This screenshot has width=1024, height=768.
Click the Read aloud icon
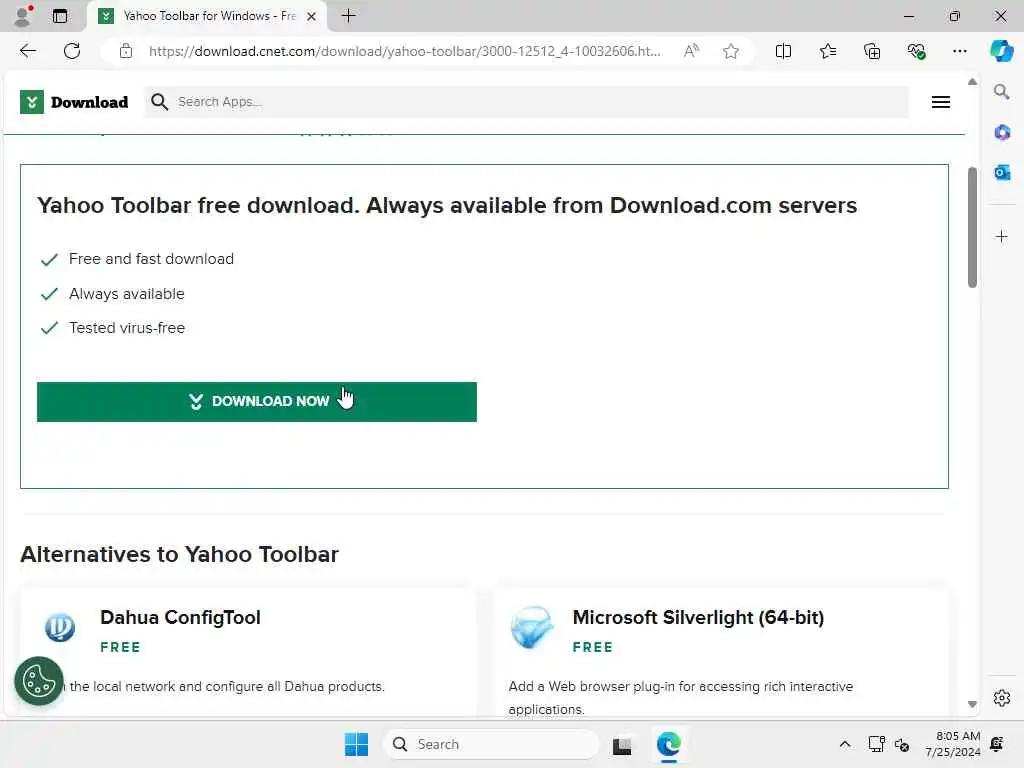click(691, 51)
